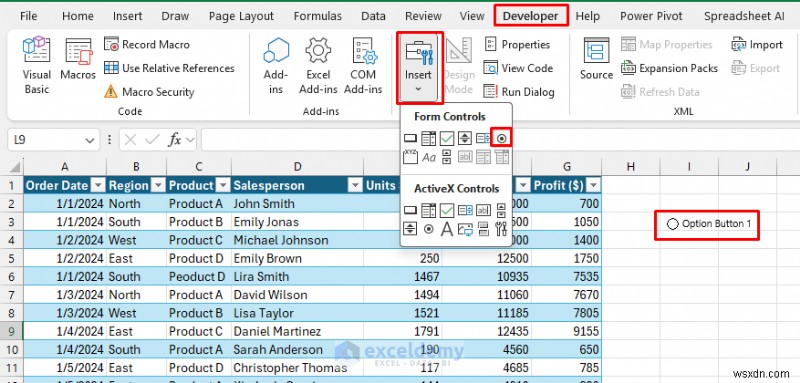Open ActiveX More Controls
Image resolution: width=800 pixels, height=383 pixels.
tap(501, 229)
